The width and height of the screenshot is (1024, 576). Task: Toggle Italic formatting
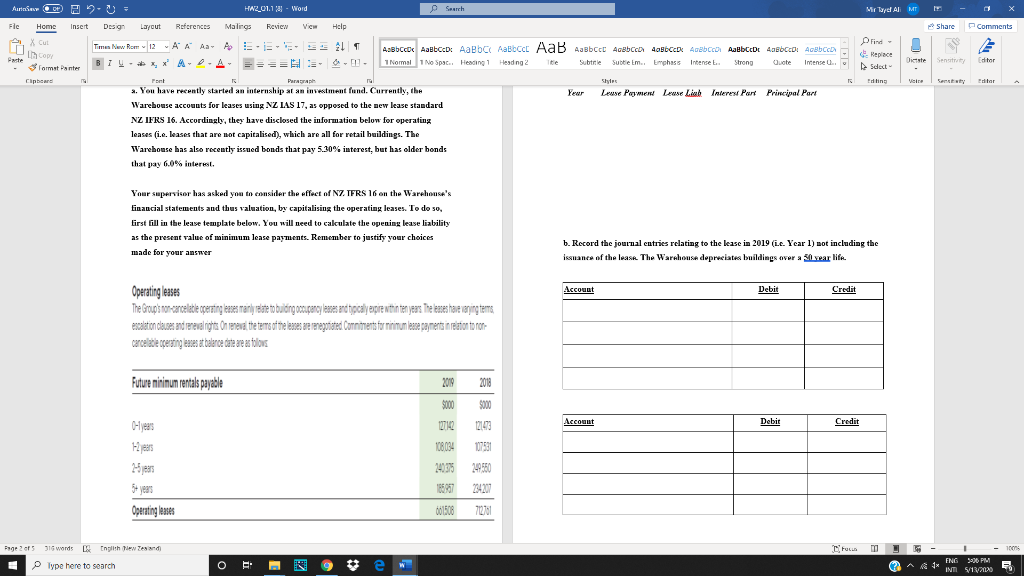[109, 63]
